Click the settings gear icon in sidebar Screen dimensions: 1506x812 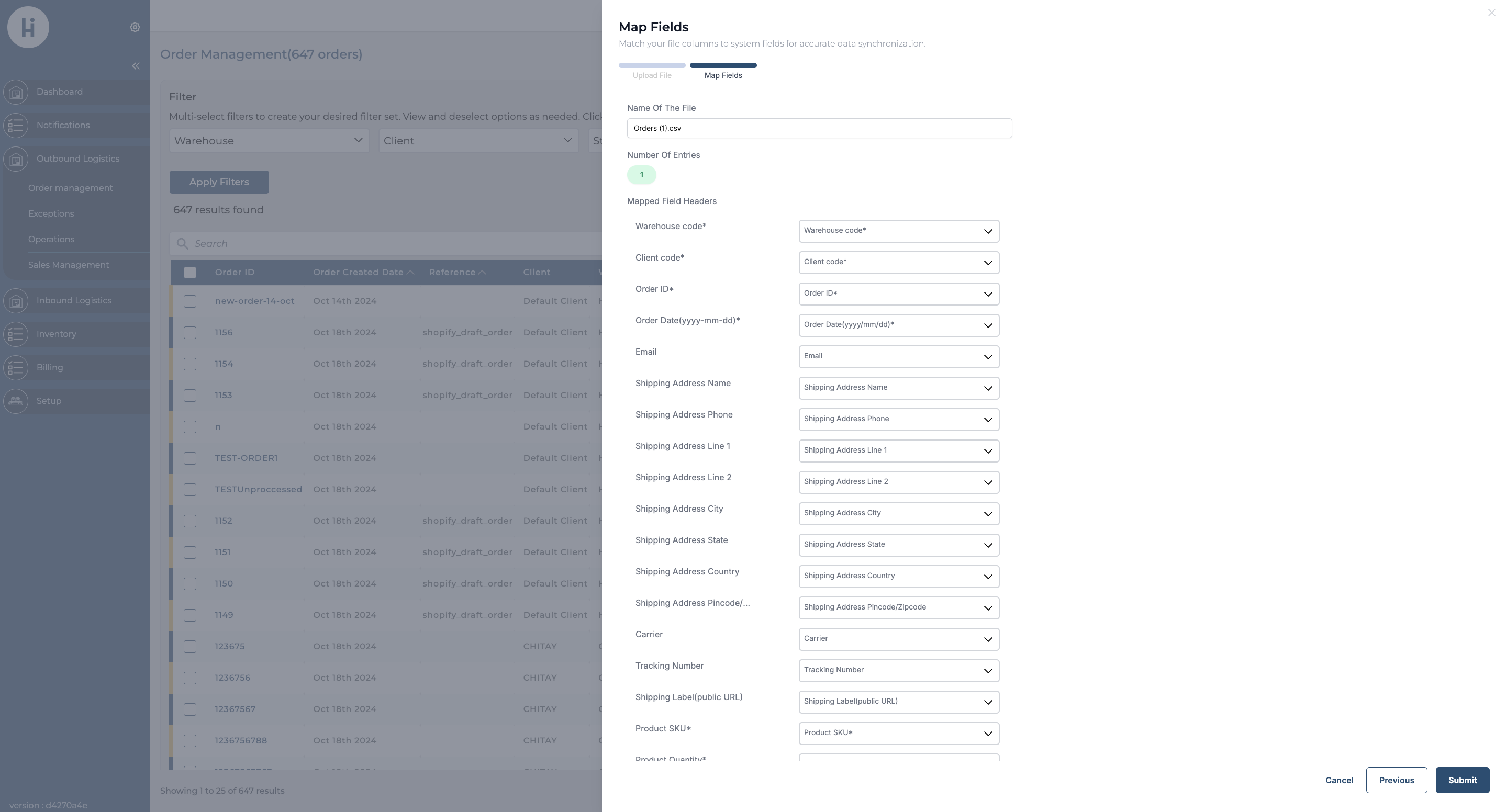[x=135, y=27]
